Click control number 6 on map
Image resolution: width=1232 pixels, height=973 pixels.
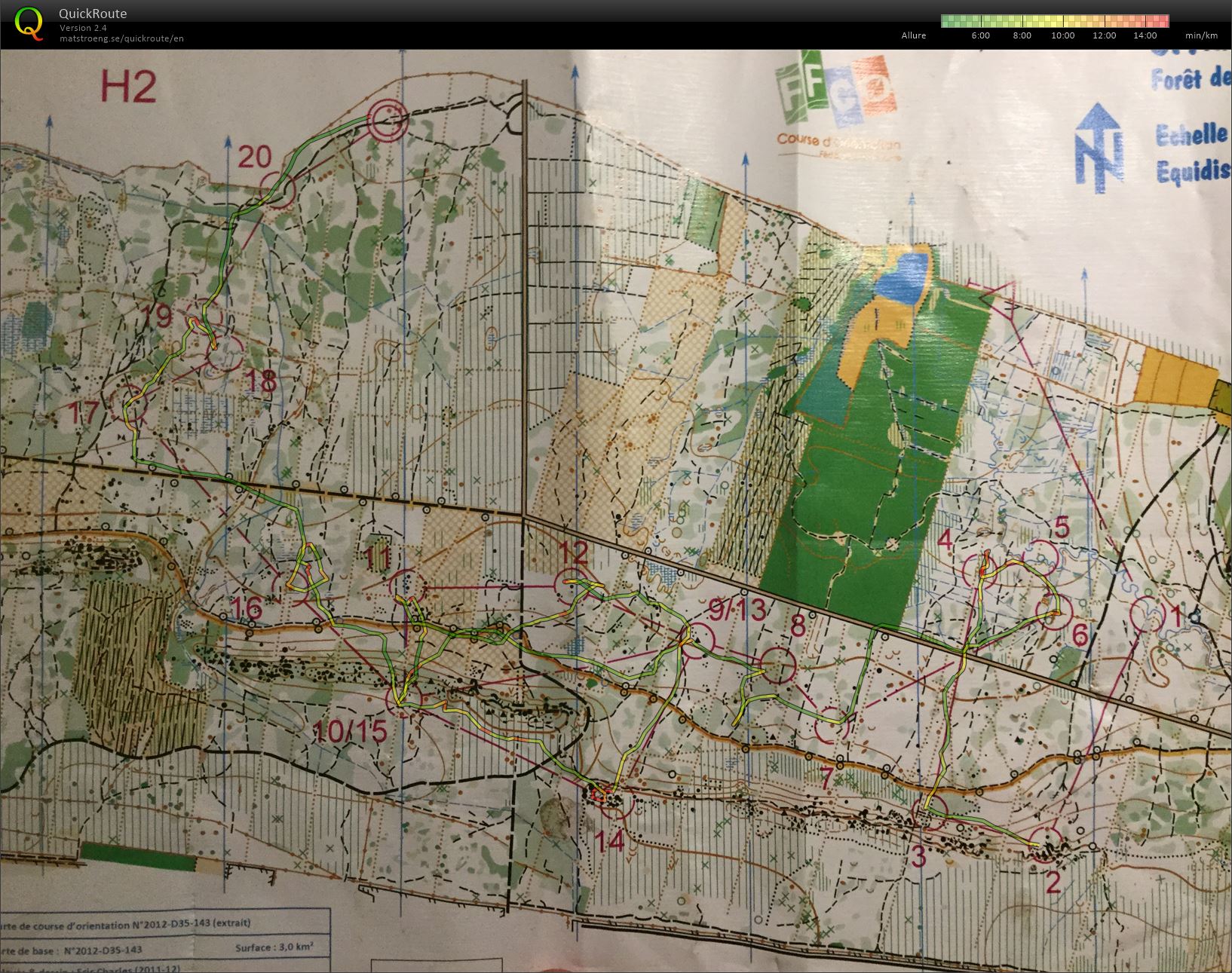1080,636
